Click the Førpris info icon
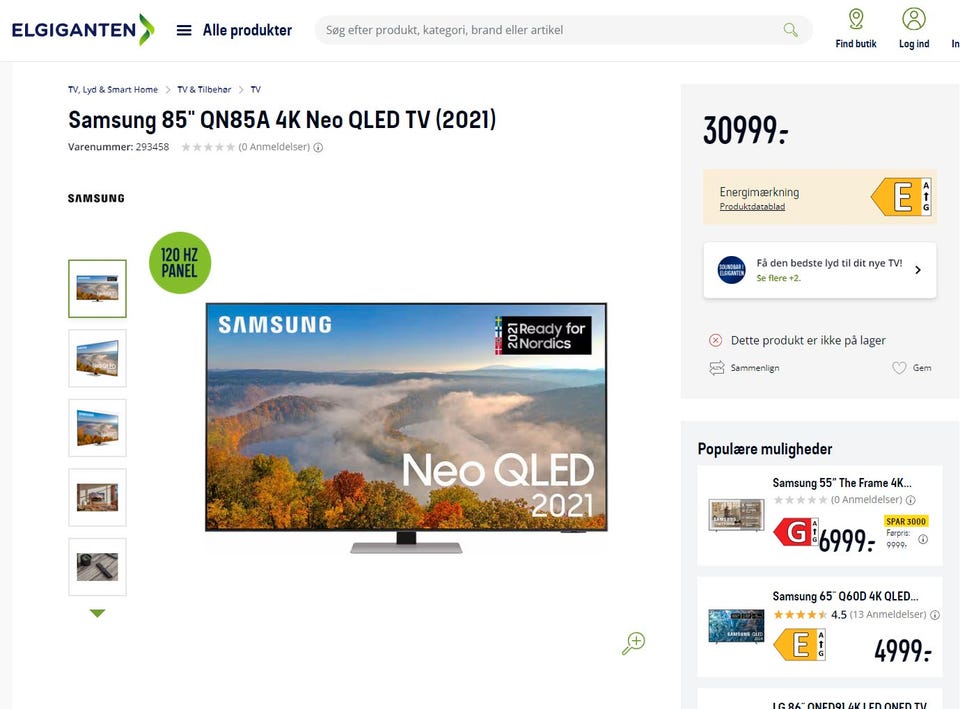Viewport: 960px width, 709px height. (x=923, y=539)
